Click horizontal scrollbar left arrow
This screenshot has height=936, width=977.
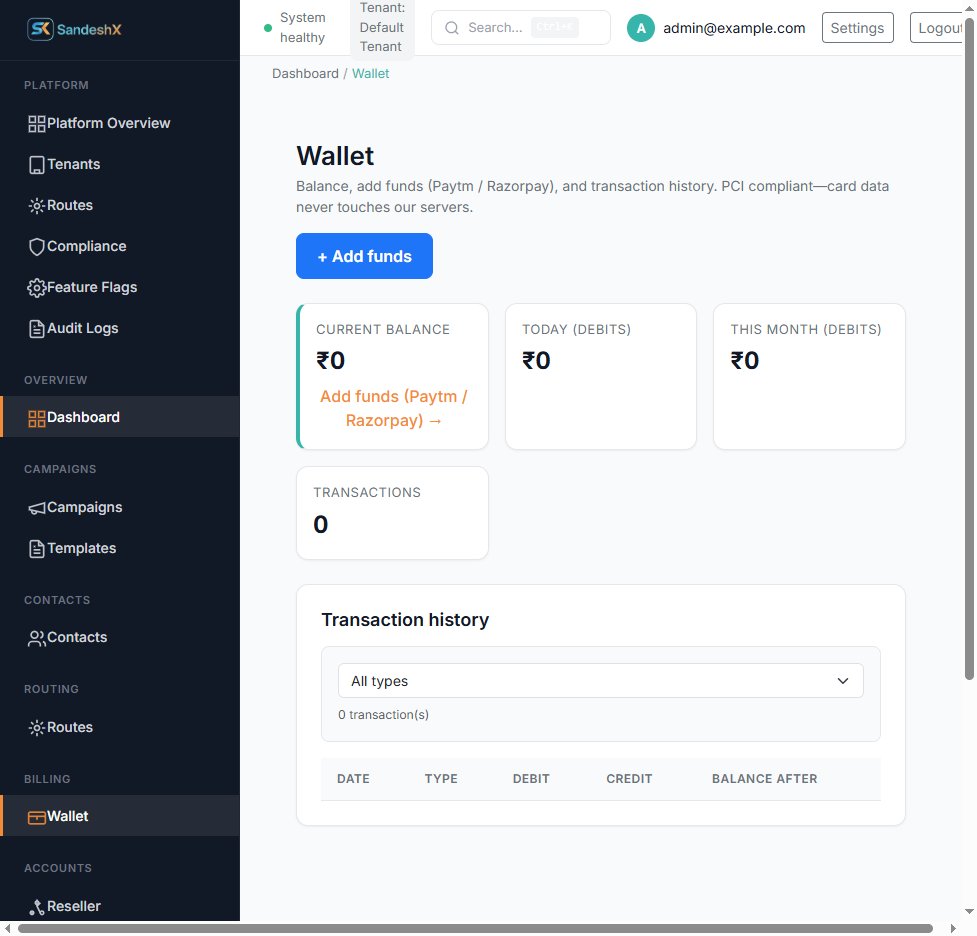7,929
